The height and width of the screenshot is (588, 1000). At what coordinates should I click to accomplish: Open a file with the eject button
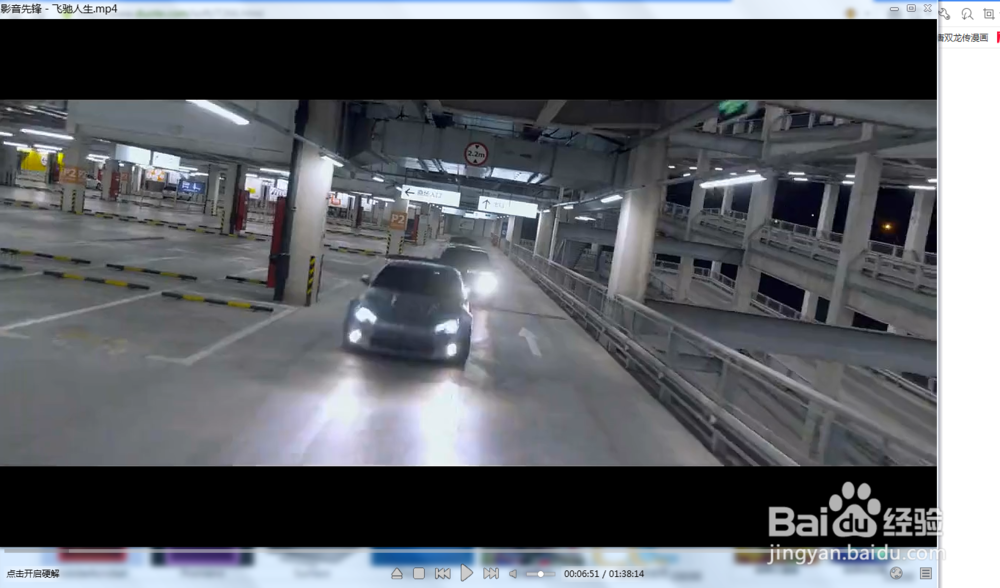397,573
